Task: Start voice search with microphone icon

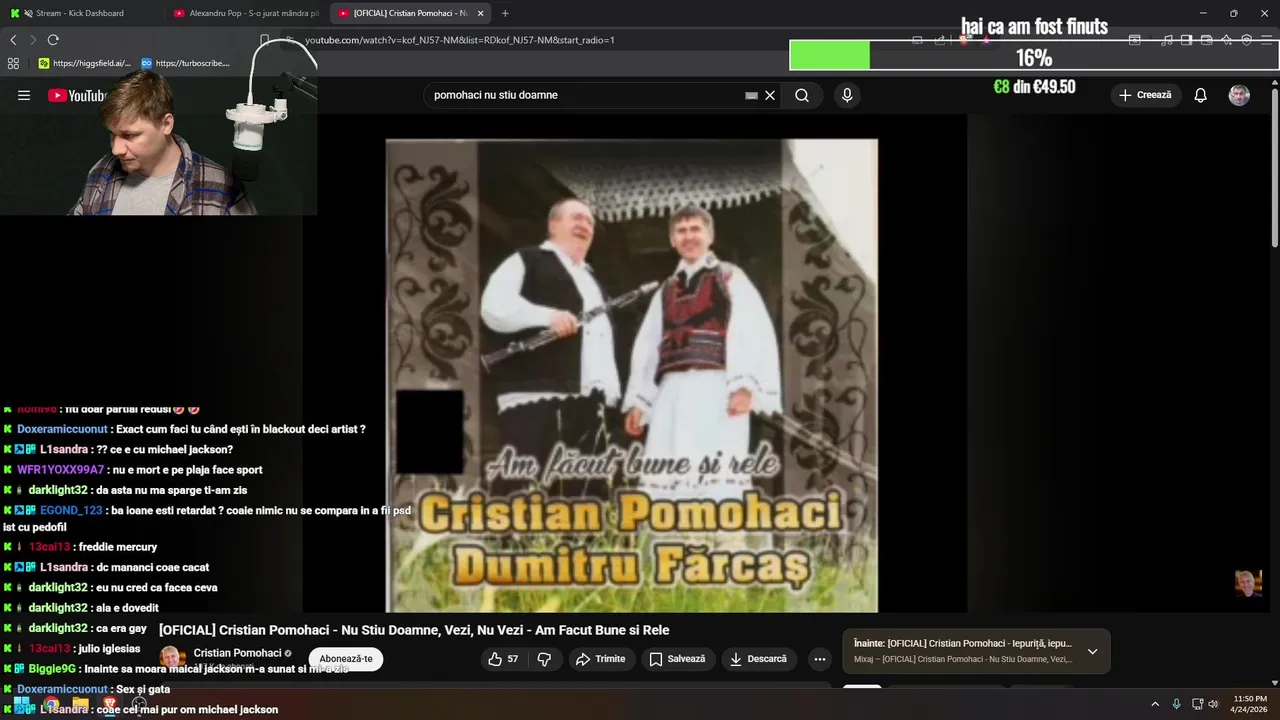Action: point(847,95)
